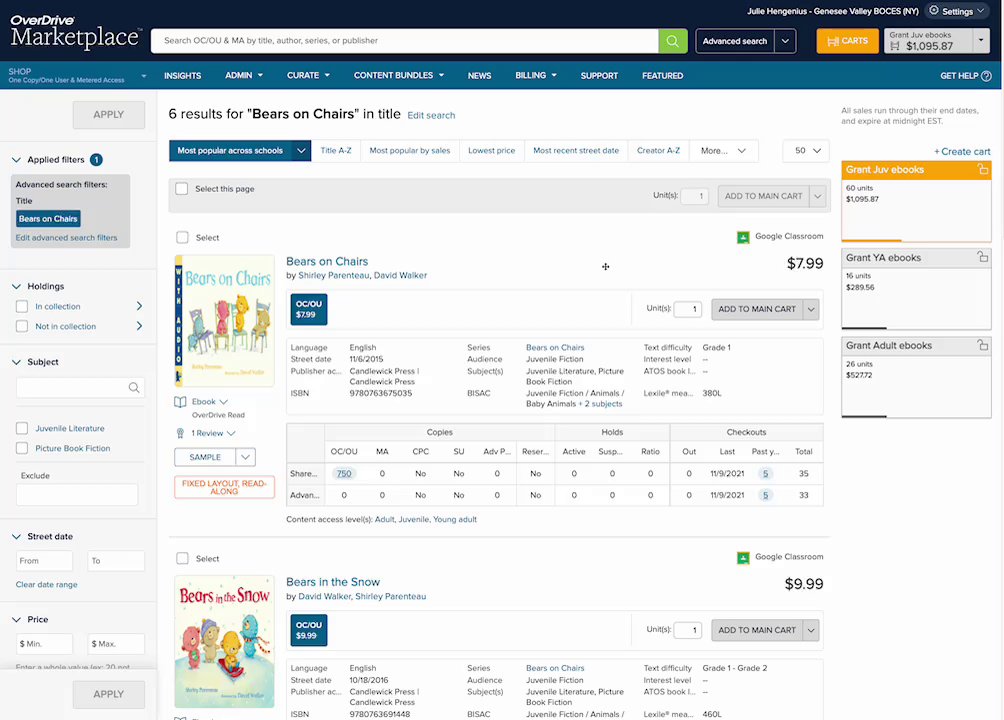Open the orange CARTS button
The width and height of the screenshot is (1004, 720).
[847, 41]
